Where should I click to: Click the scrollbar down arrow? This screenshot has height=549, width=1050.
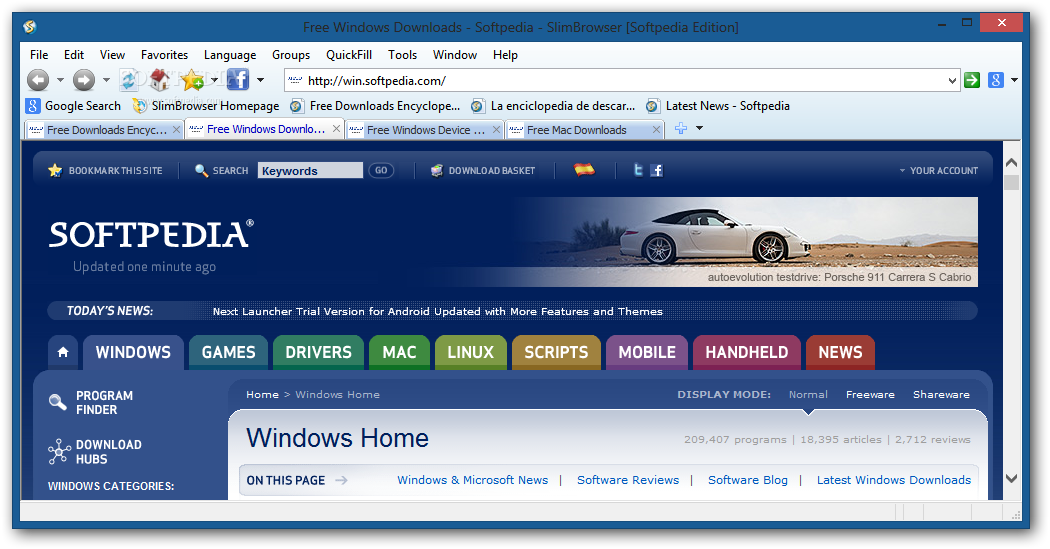[x=1011, y=478]
